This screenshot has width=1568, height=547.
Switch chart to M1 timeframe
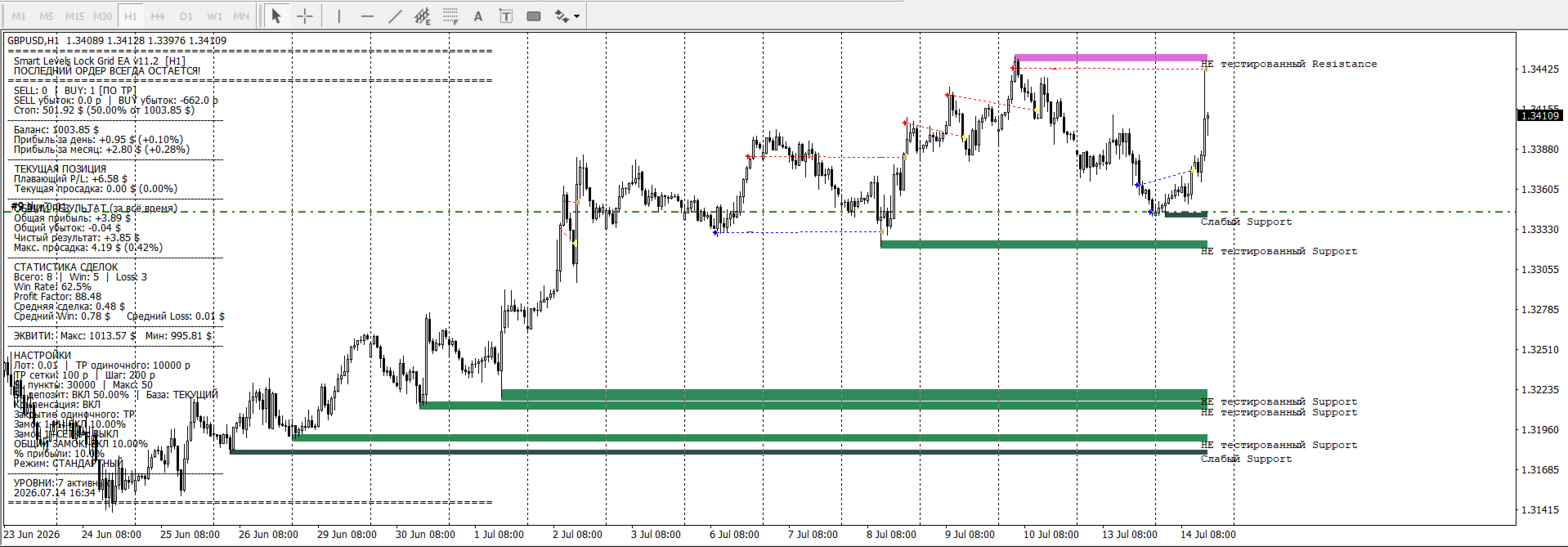(19, 16)
